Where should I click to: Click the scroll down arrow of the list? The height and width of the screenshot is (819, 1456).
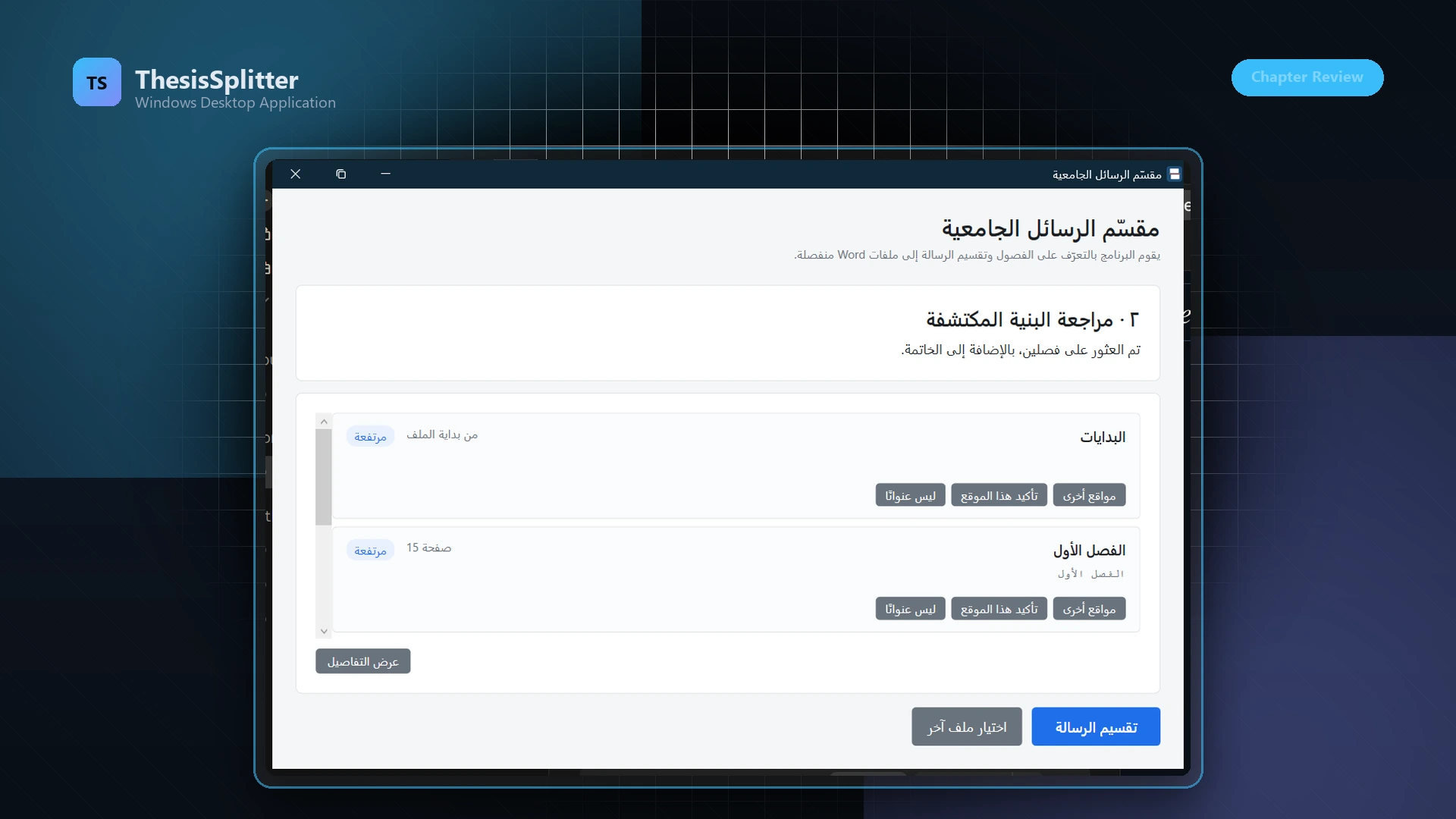click(324, 631)
